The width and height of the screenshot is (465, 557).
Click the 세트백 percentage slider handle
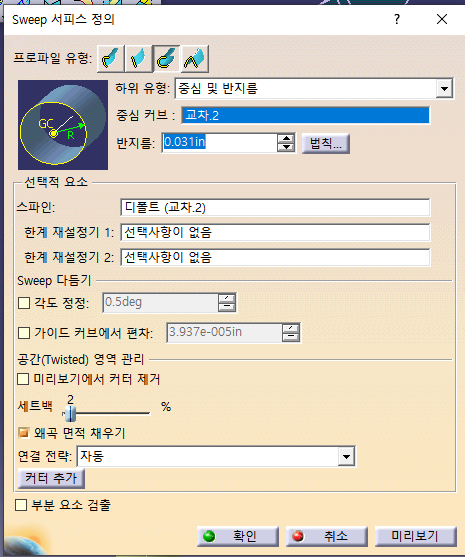click(71, 413)
